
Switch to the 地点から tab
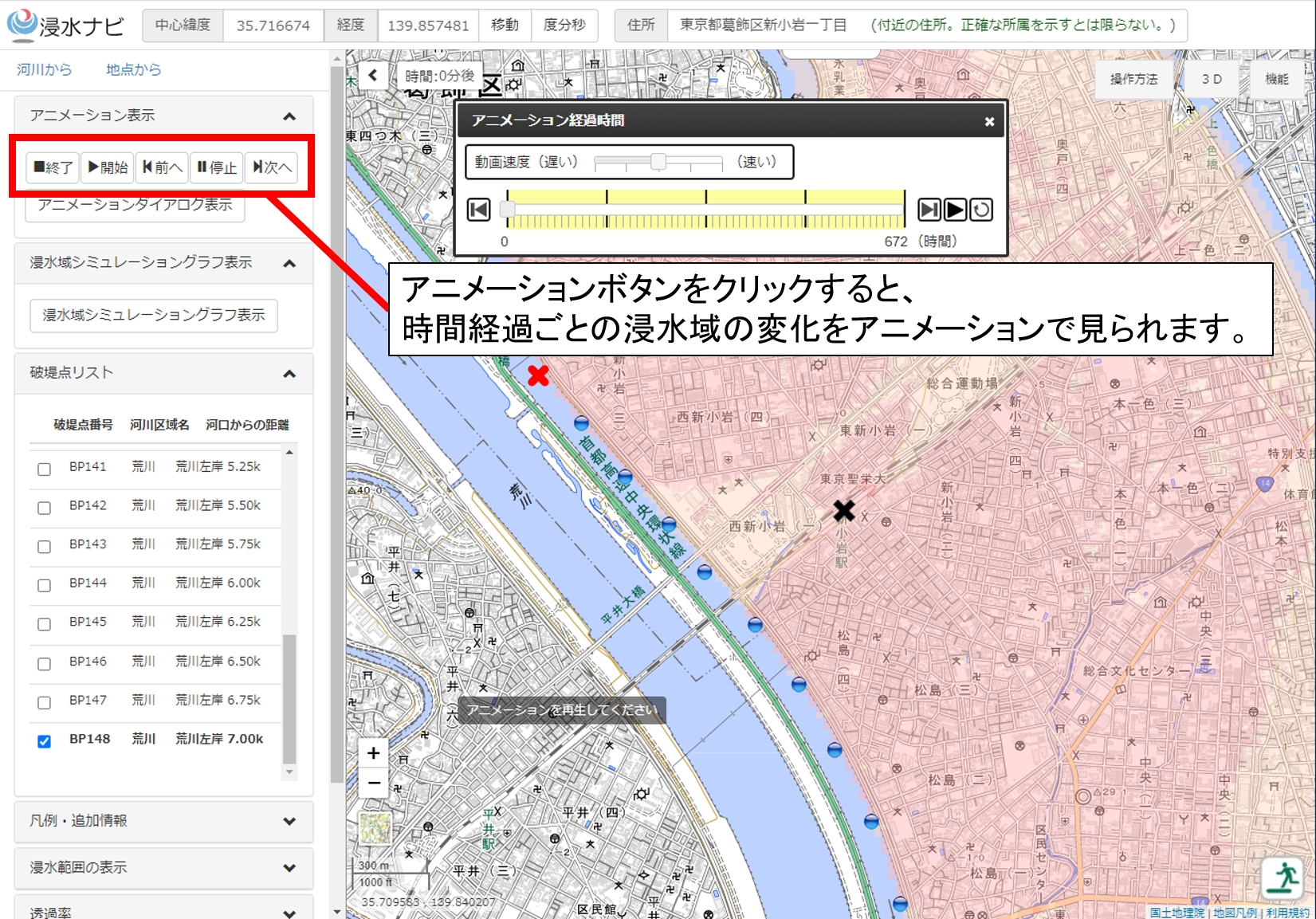pos(133,69)
